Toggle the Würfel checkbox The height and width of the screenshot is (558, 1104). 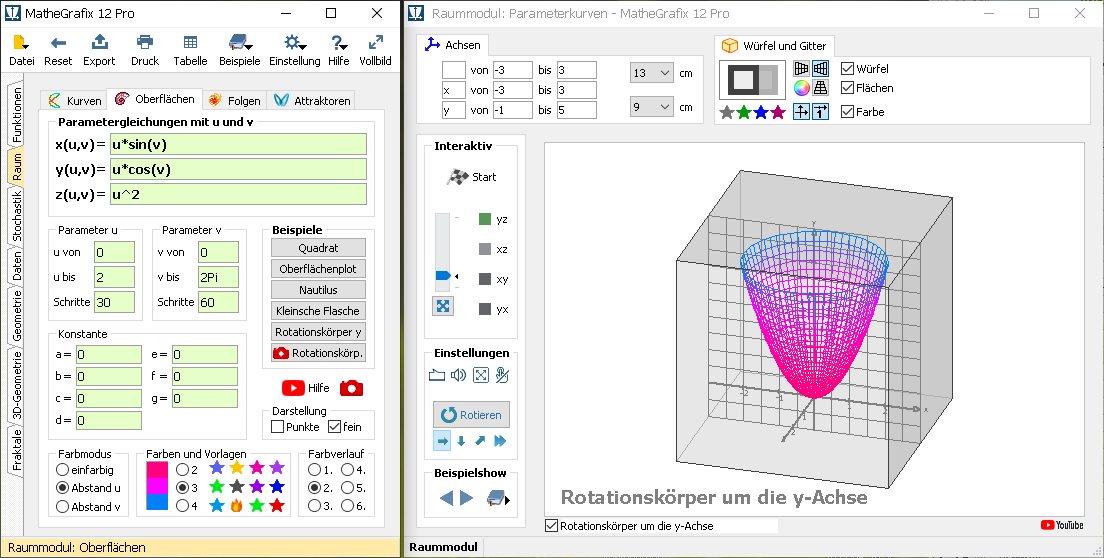[x=848, y=69]
